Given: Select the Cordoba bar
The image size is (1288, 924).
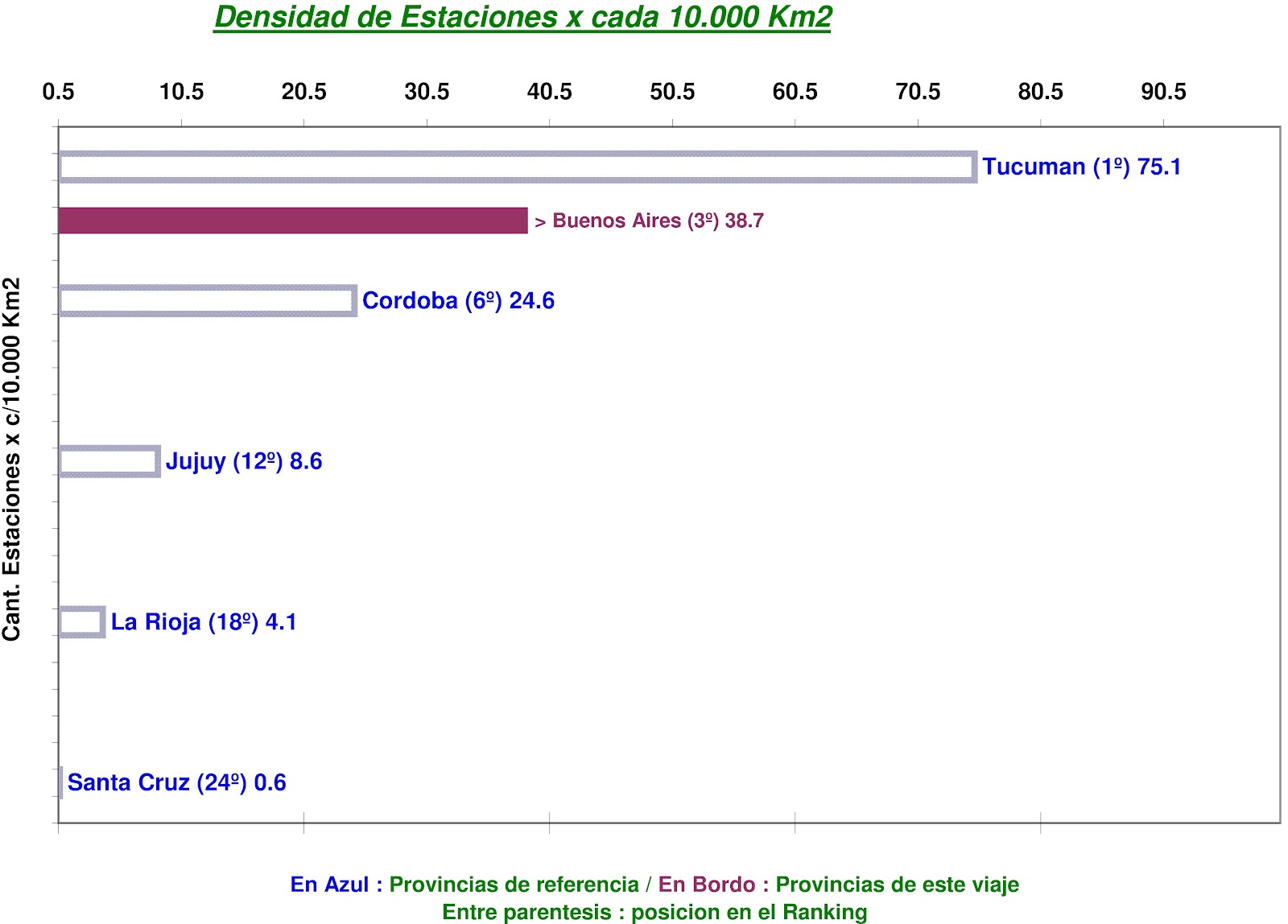Looking at the screenshot, I should [x=208, y=300].
